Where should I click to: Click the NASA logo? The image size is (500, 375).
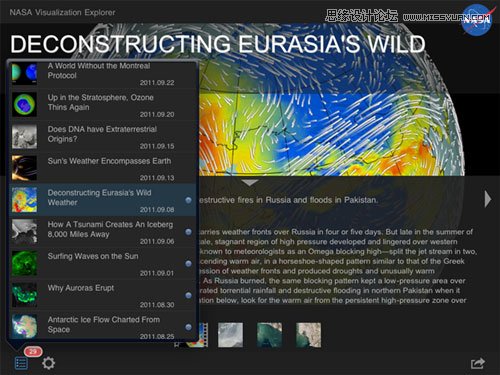coord(477,19)
